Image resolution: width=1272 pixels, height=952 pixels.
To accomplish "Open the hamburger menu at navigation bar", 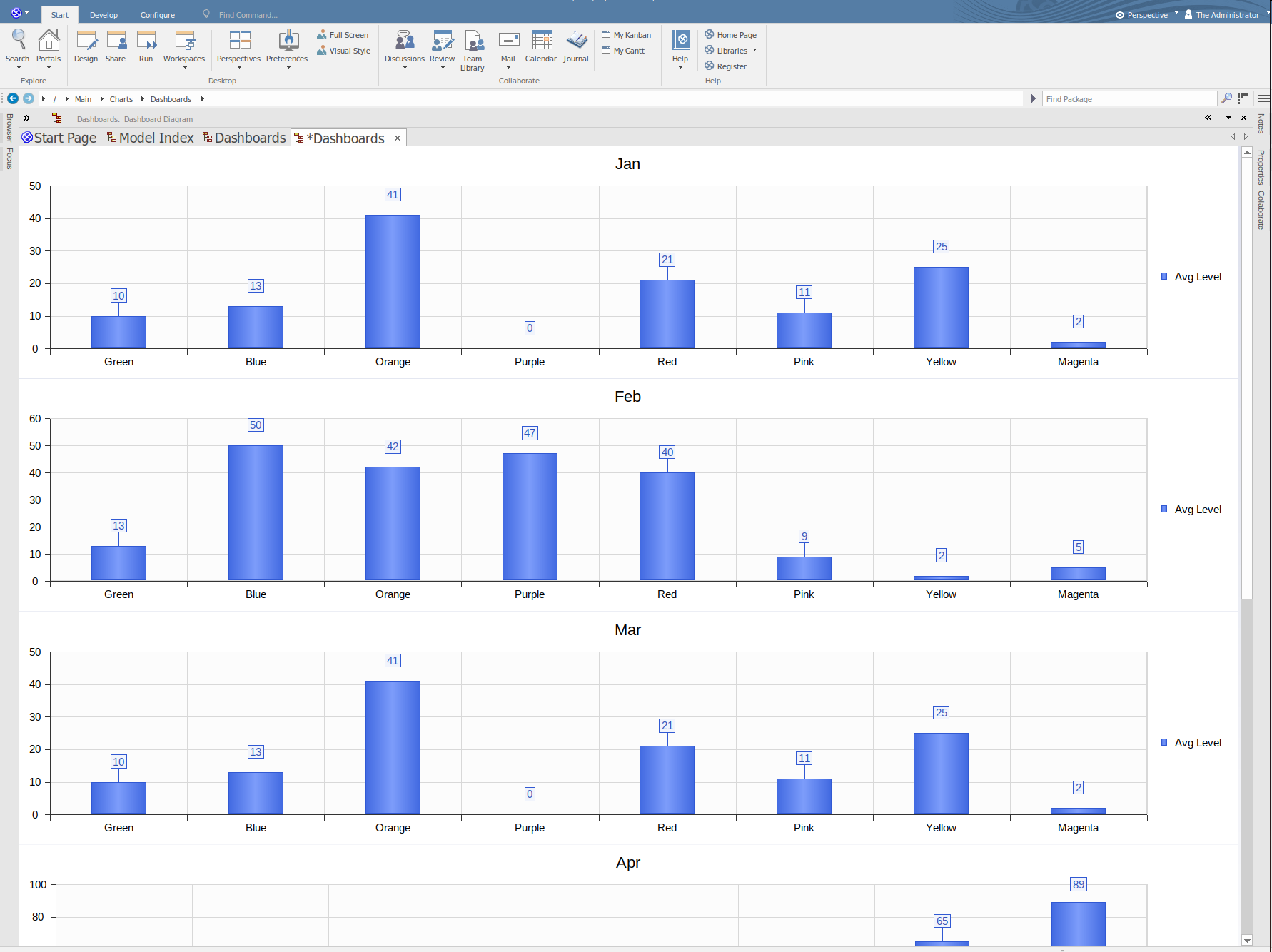I will [1264, 98].
